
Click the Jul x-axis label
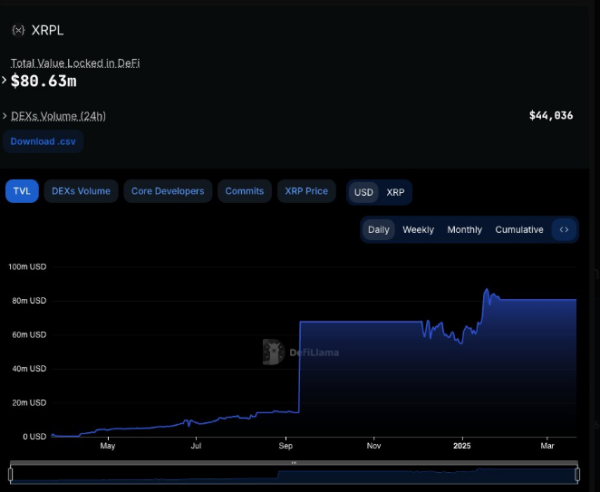click(x=196, y=446)
